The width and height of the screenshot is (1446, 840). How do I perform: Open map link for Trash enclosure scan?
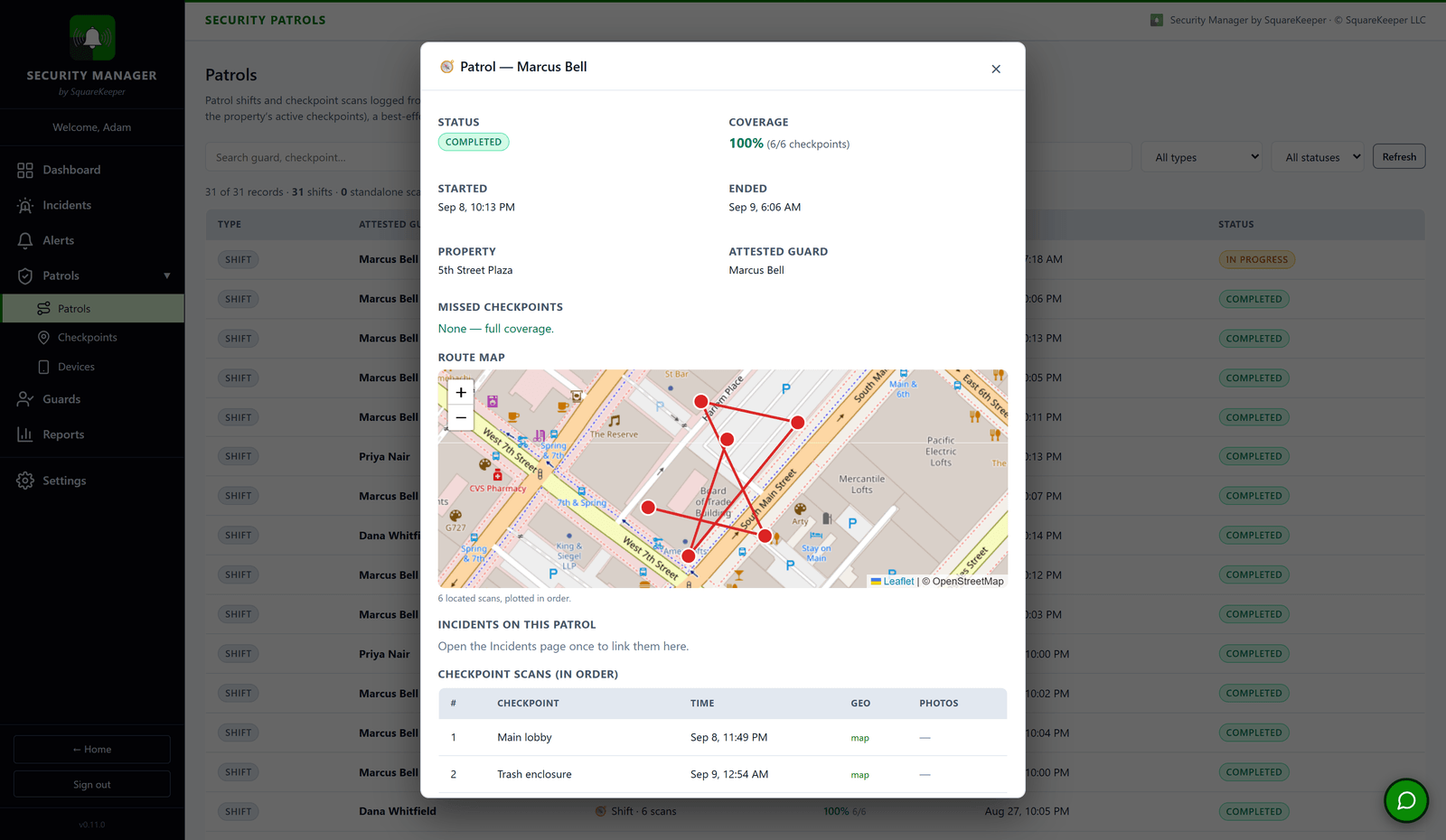(859, 775)
